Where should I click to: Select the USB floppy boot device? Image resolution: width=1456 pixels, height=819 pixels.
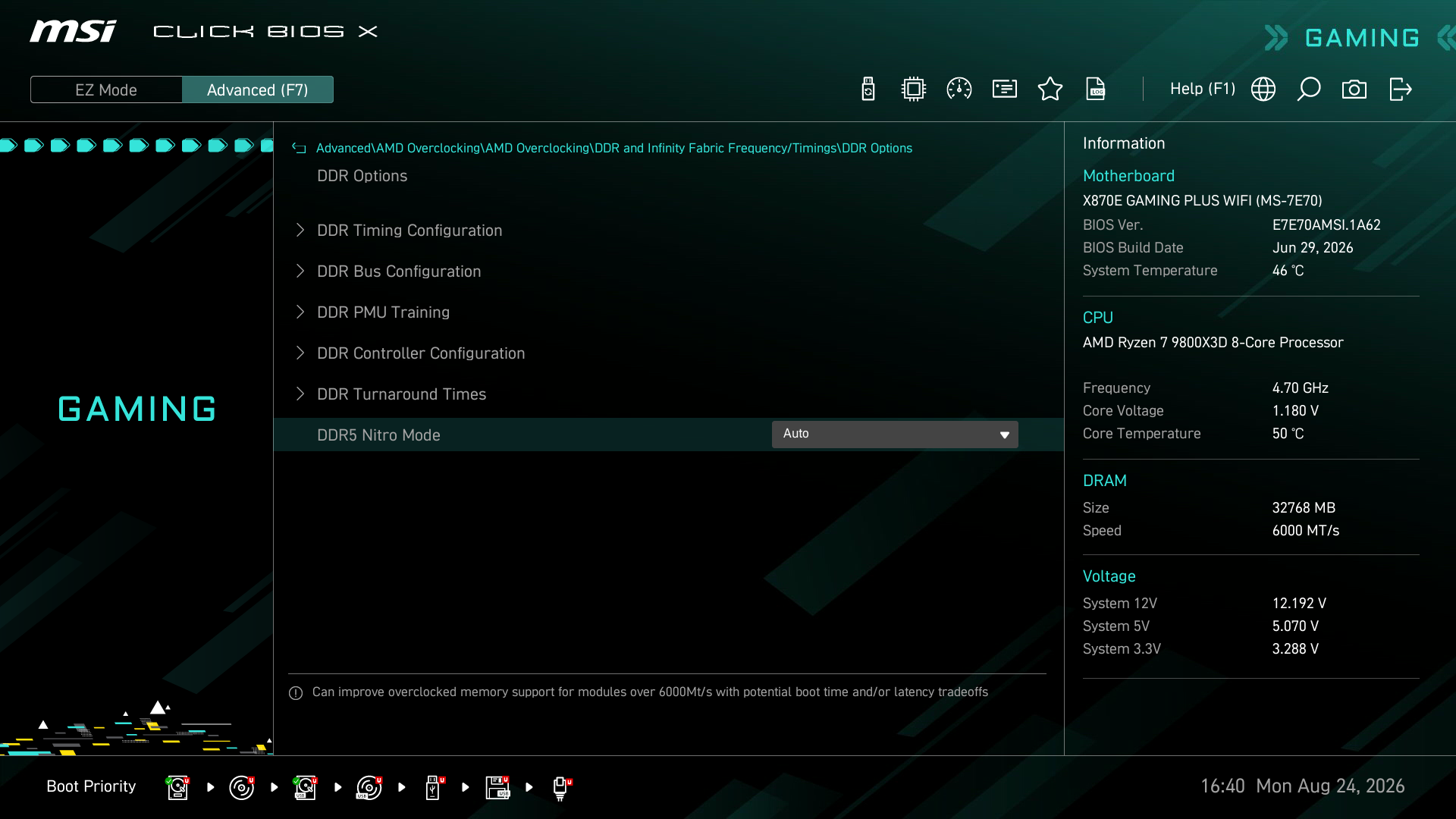(497, 787)
